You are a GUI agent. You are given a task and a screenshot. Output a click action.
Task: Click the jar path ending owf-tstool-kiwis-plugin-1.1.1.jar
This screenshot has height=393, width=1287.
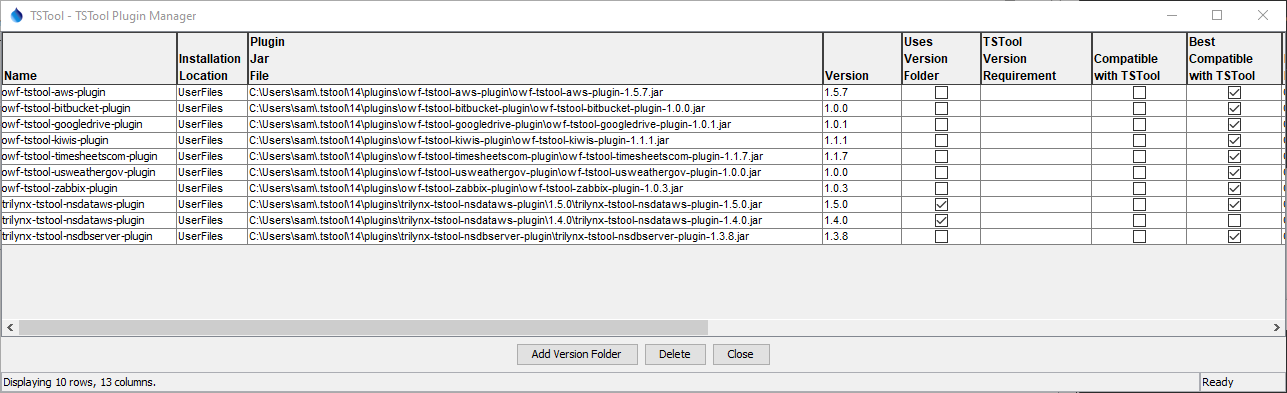coord(535,140)
